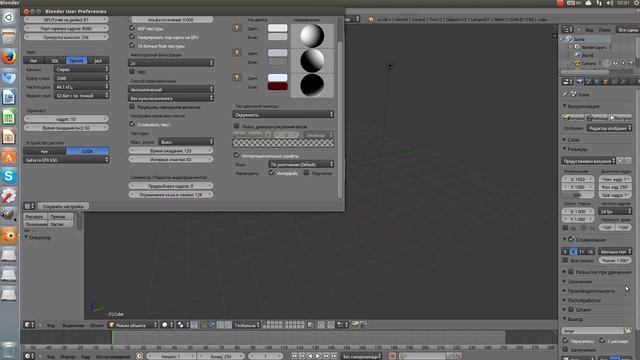Click the OpenGL render animation icon in 3D header

click(x=363, y=324)
